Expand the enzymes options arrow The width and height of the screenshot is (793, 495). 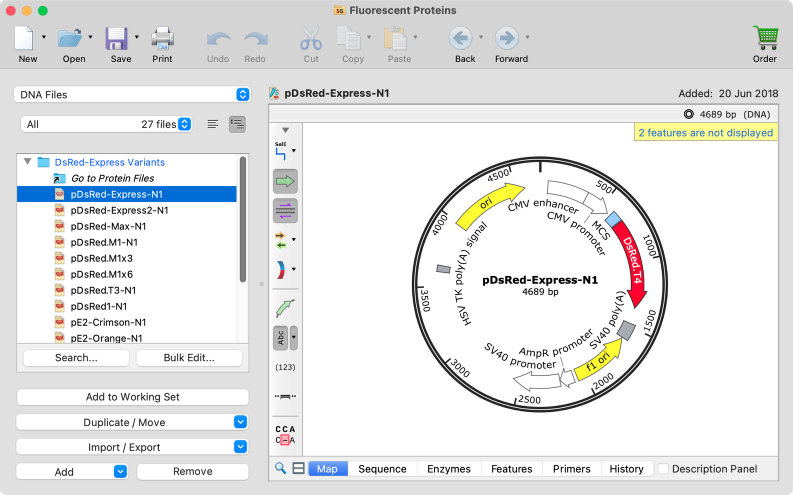click(293, 151)
